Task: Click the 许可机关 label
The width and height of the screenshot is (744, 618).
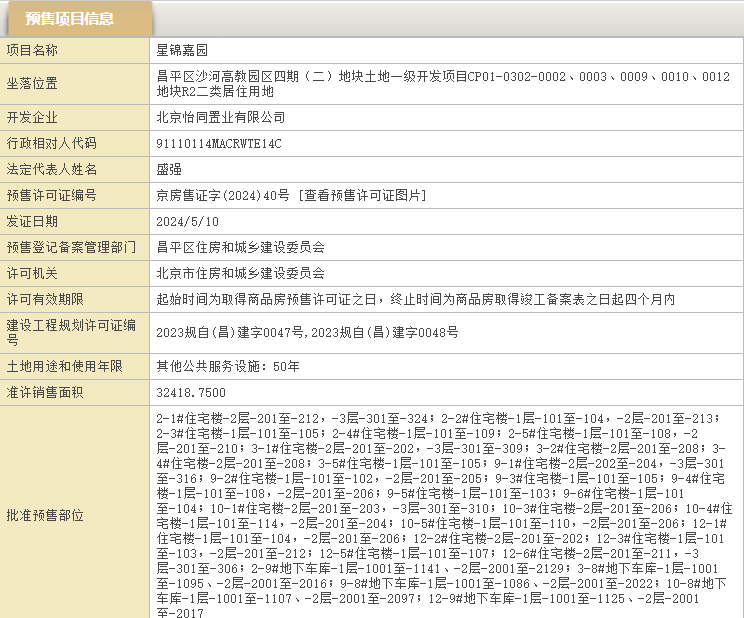Action: (32, 273)
